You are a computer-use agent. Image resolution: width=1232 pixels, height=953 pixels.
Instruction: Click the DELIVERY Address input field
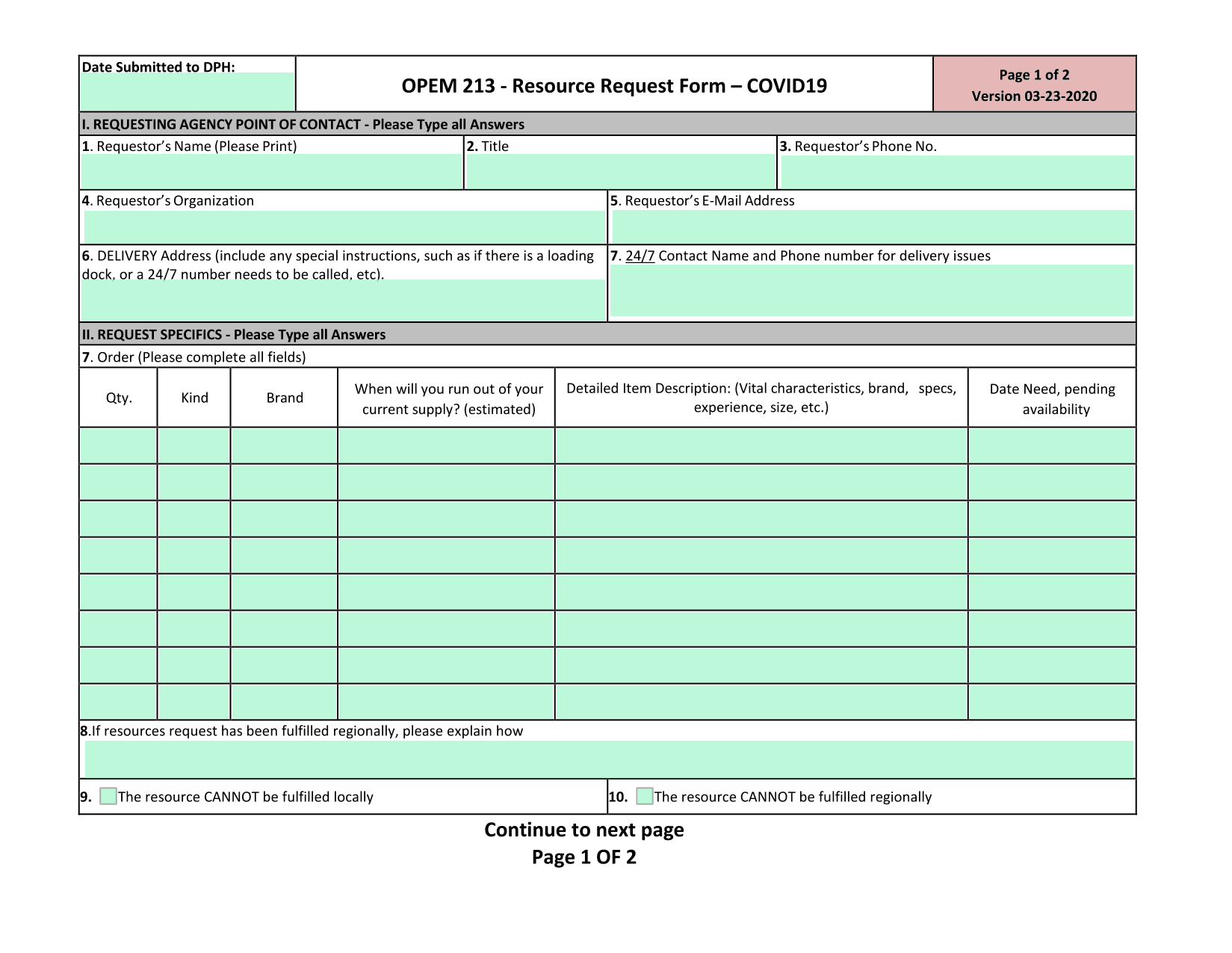pos(343,300)
